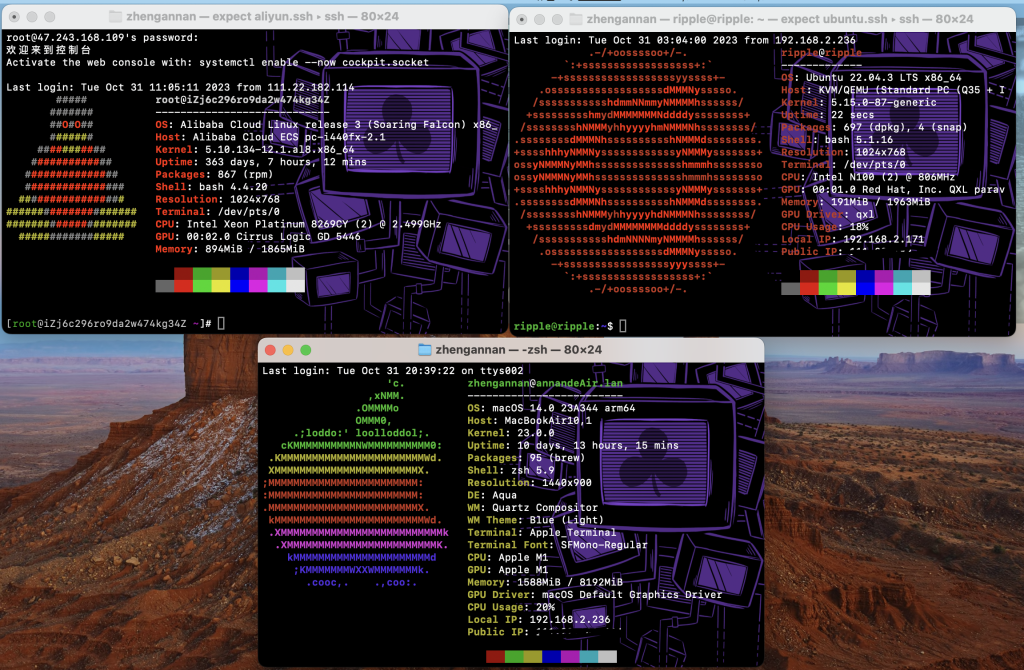Click 'Last login ... from 192.168.2.236' in ubuntu window
This screenshot has width=1024, height=670.
tap(684, 40)
